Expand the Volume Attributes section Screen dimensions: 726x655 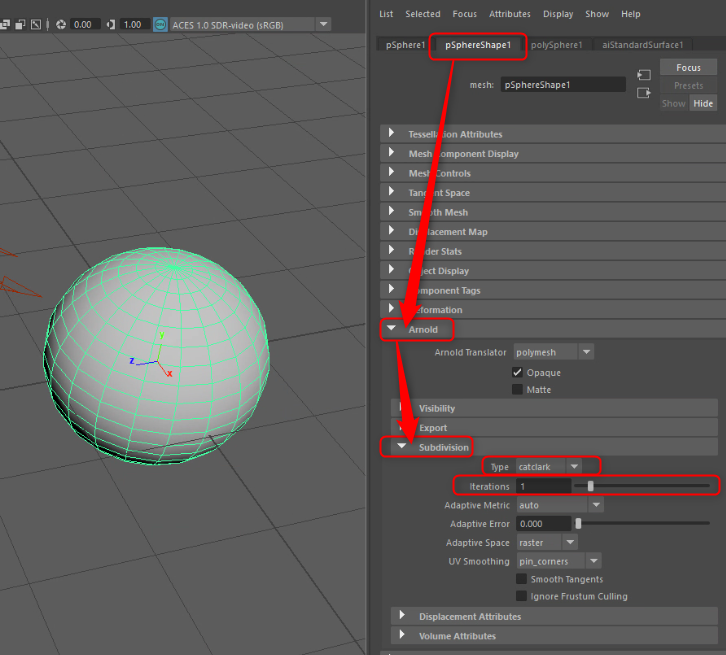pos(554,636)
